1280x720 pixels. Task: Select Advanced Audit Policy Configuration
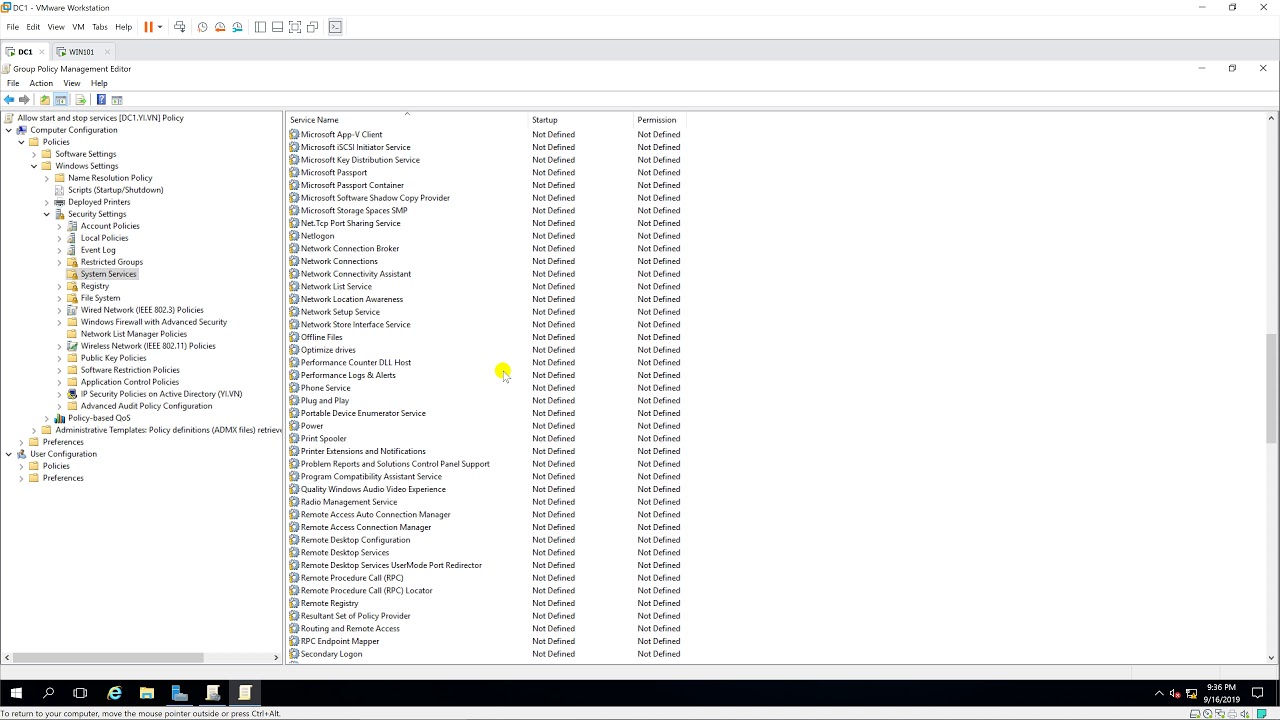pyautogui.click(x=146, y=406)
